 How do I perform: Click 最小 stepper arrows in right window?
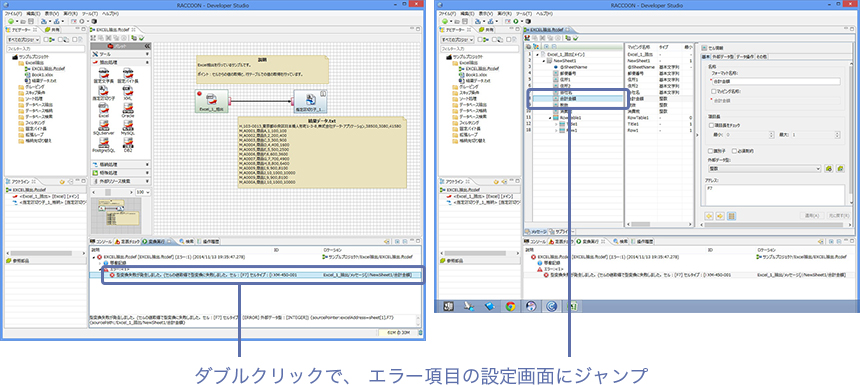pyautogui.click(x=773, y=134)
